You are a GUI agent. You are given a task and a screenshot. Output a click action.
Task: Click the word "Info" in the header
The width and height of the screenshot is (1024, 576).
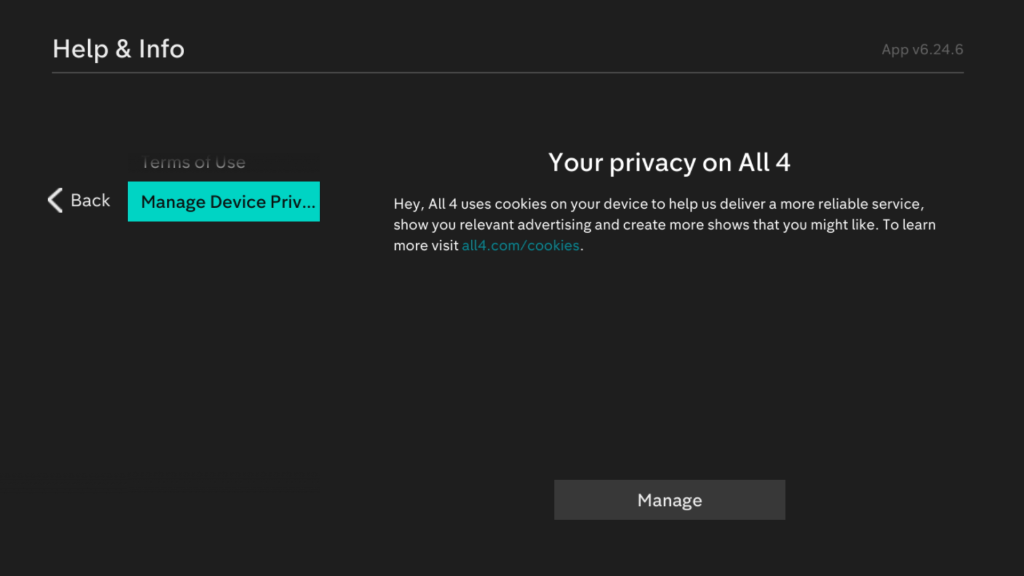162,49
